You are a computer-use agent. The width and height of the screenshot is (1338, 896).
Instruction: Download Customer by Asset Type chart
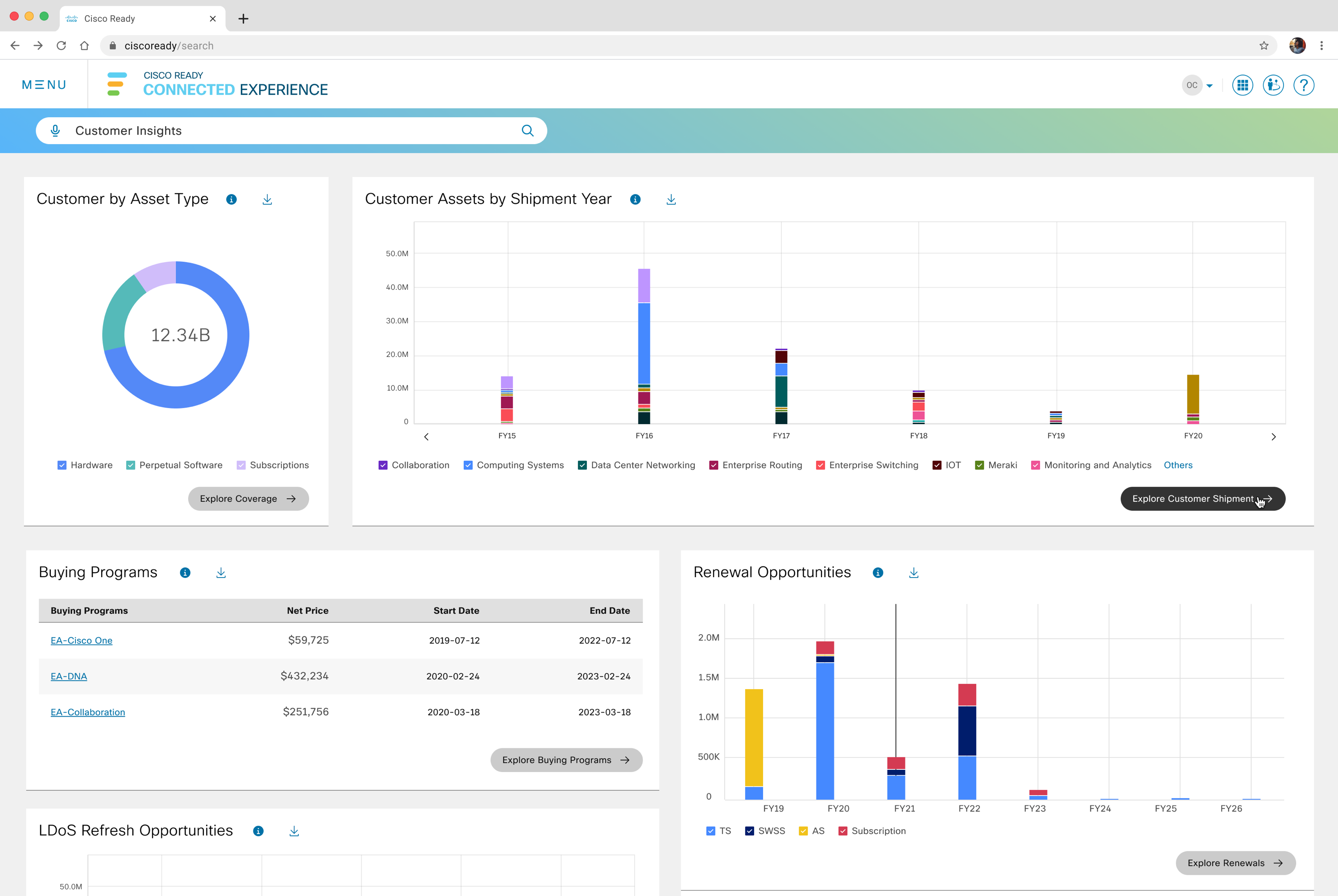tap(267, 199)
